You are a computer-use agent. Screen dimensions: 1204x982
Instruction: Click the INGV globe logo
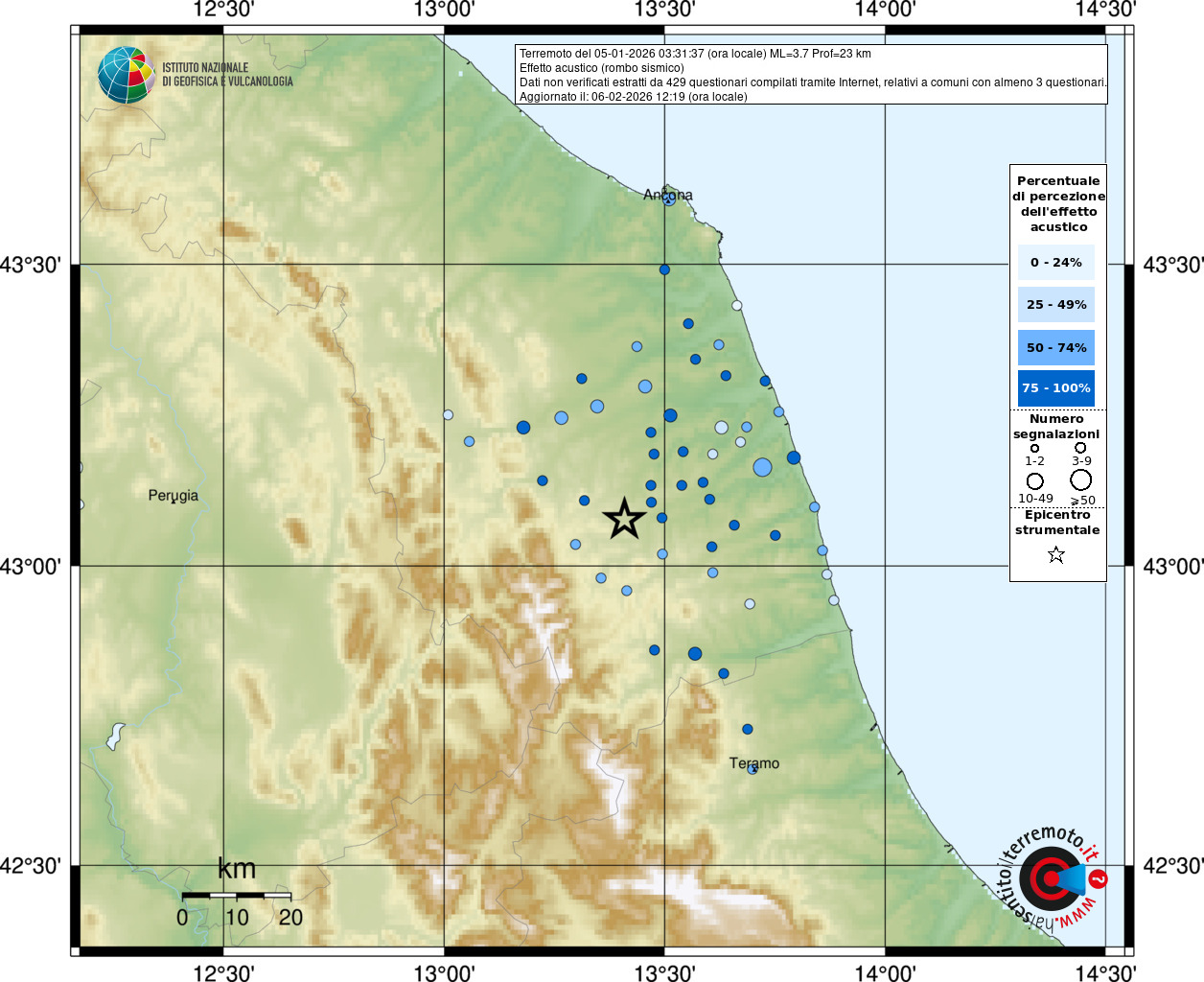[126, 75]
